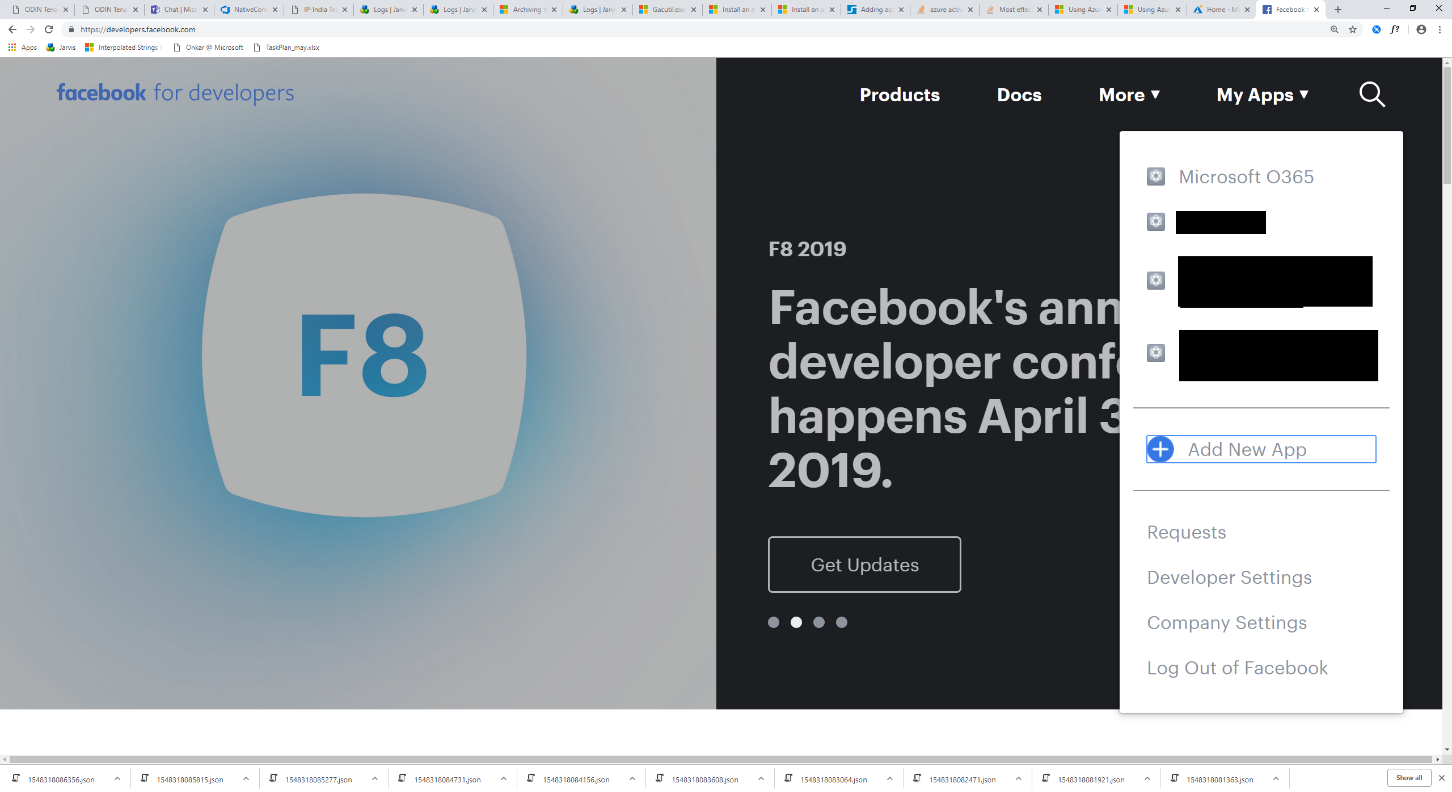Click Show all in the downloads bar
Screen dimensions: 1452x792
click(x=1409, y=777)
